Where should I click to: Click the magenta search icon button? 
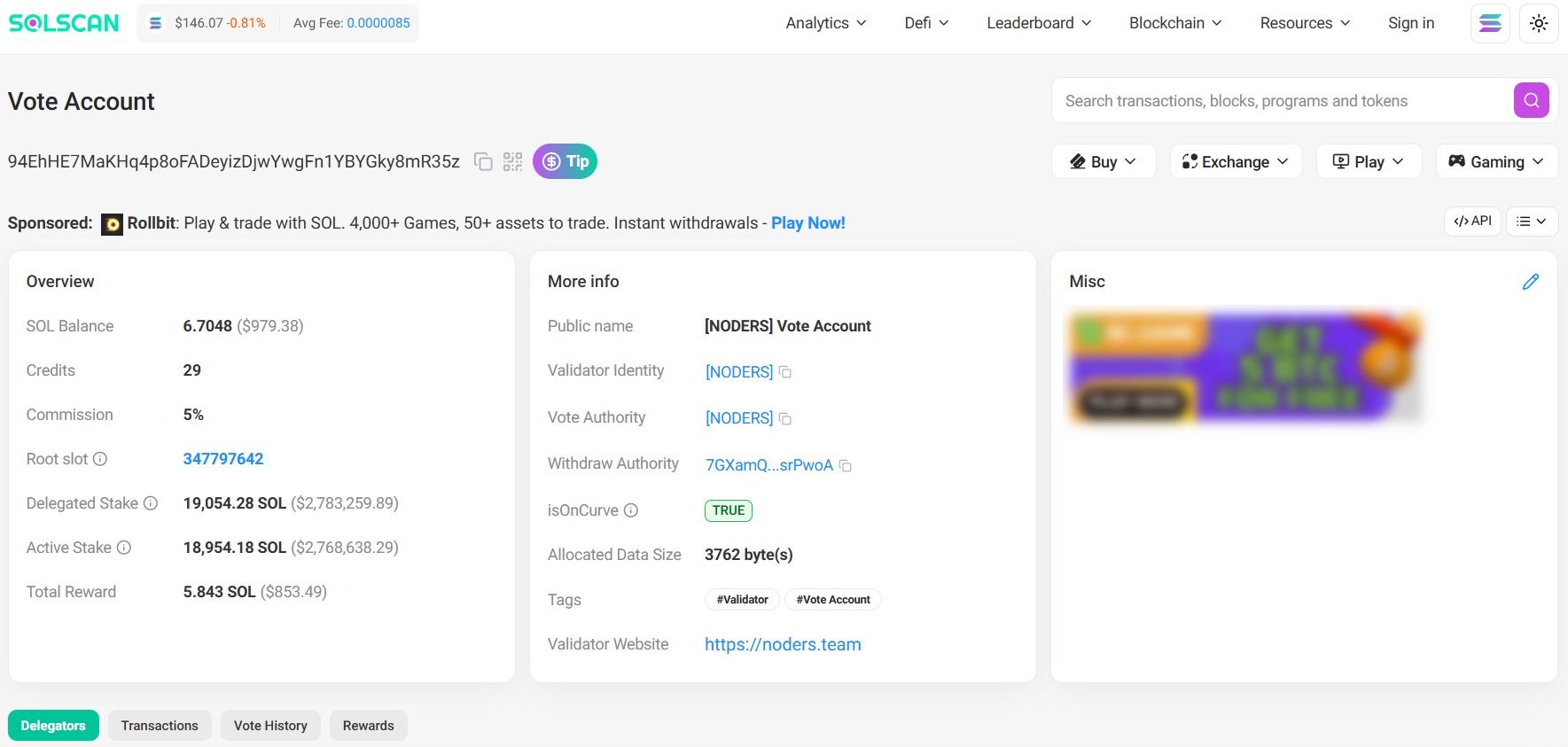tap(1531, 100)
